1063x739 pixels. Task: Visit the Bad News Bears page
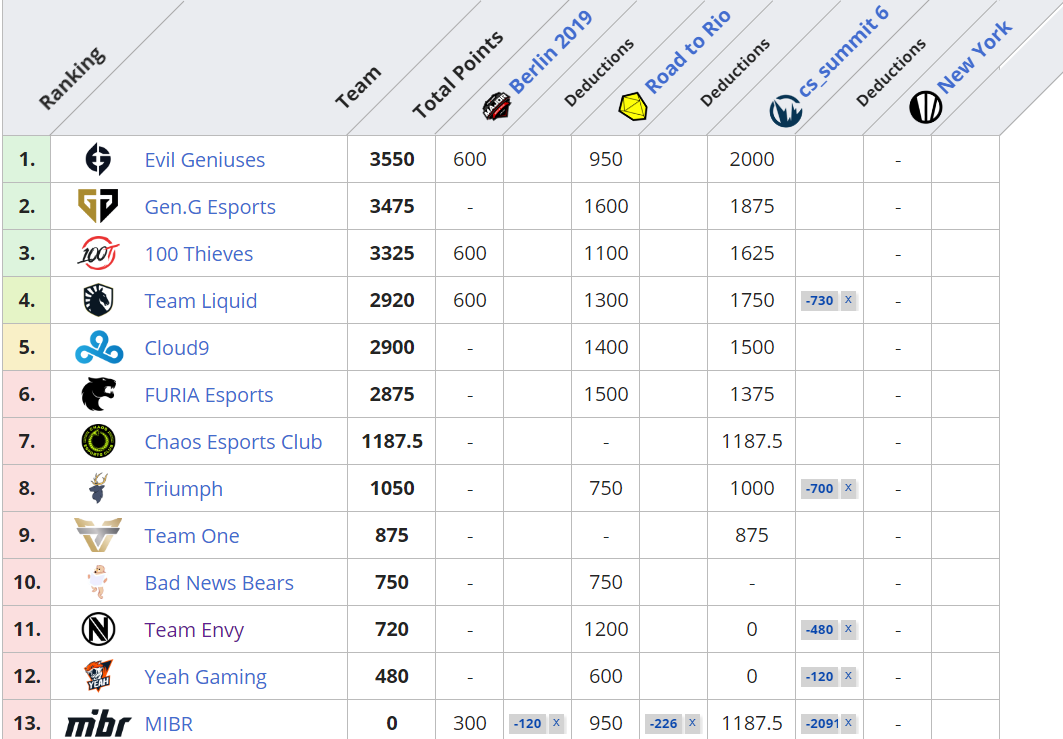pos(219,582)
